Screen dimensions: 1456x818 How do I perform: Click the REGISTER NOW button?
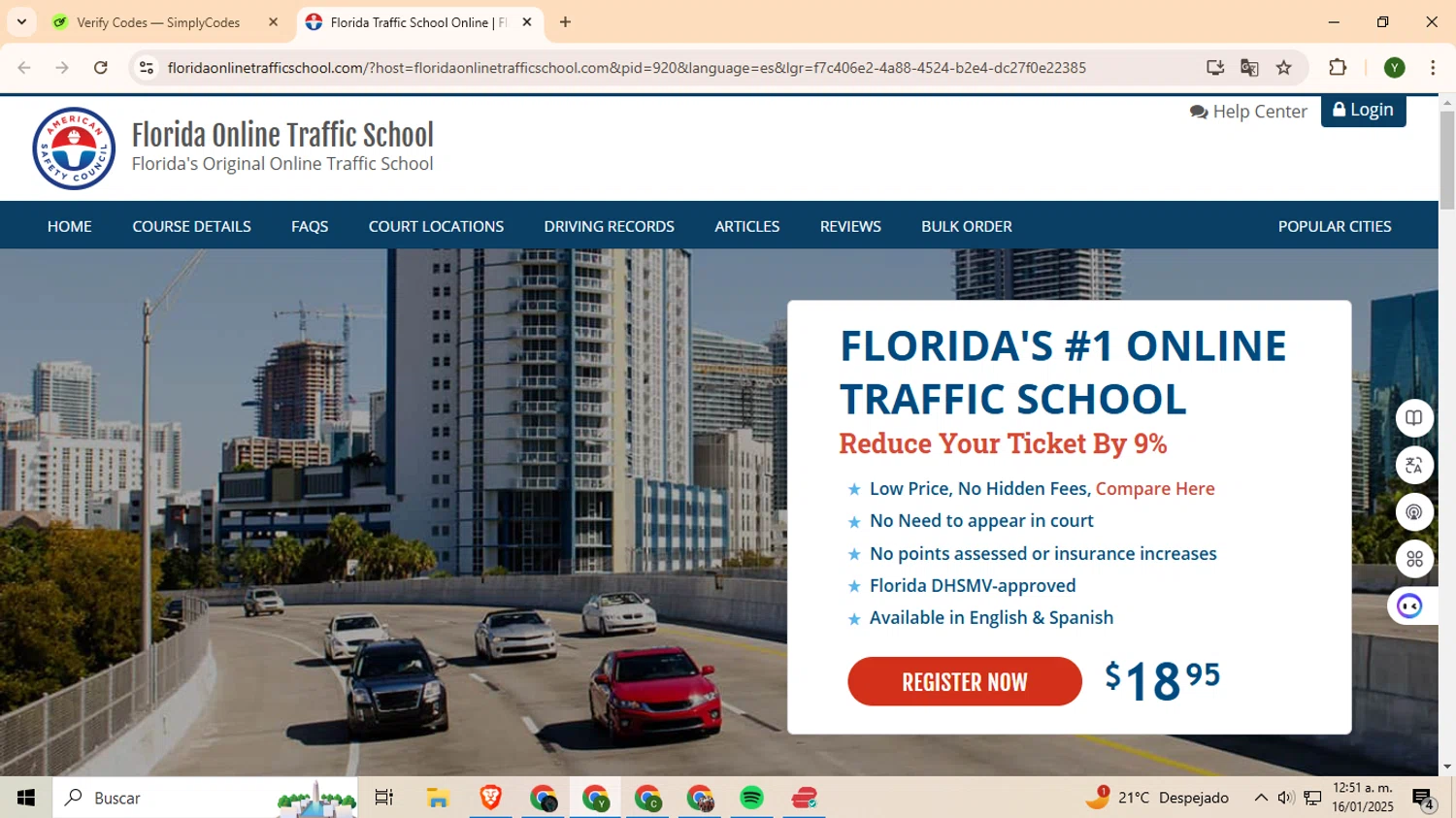[x=965, y=681]
